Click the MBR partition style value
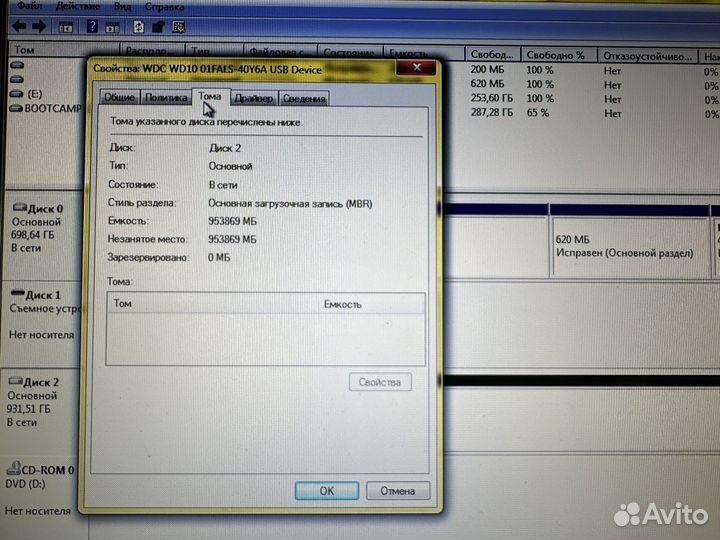 pyautogui.click(x=290, y=203)
